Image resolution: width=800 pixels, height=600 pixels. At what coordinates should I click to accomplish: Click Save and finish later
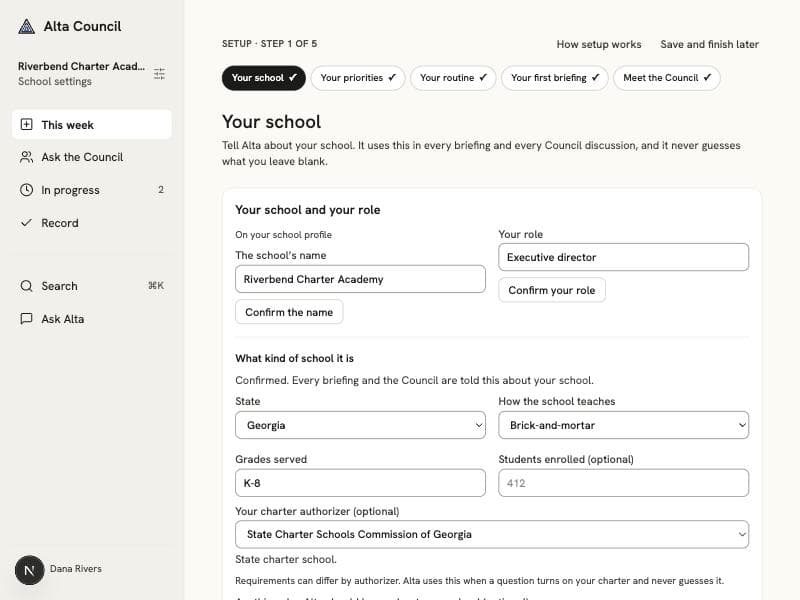pos(709,44)
